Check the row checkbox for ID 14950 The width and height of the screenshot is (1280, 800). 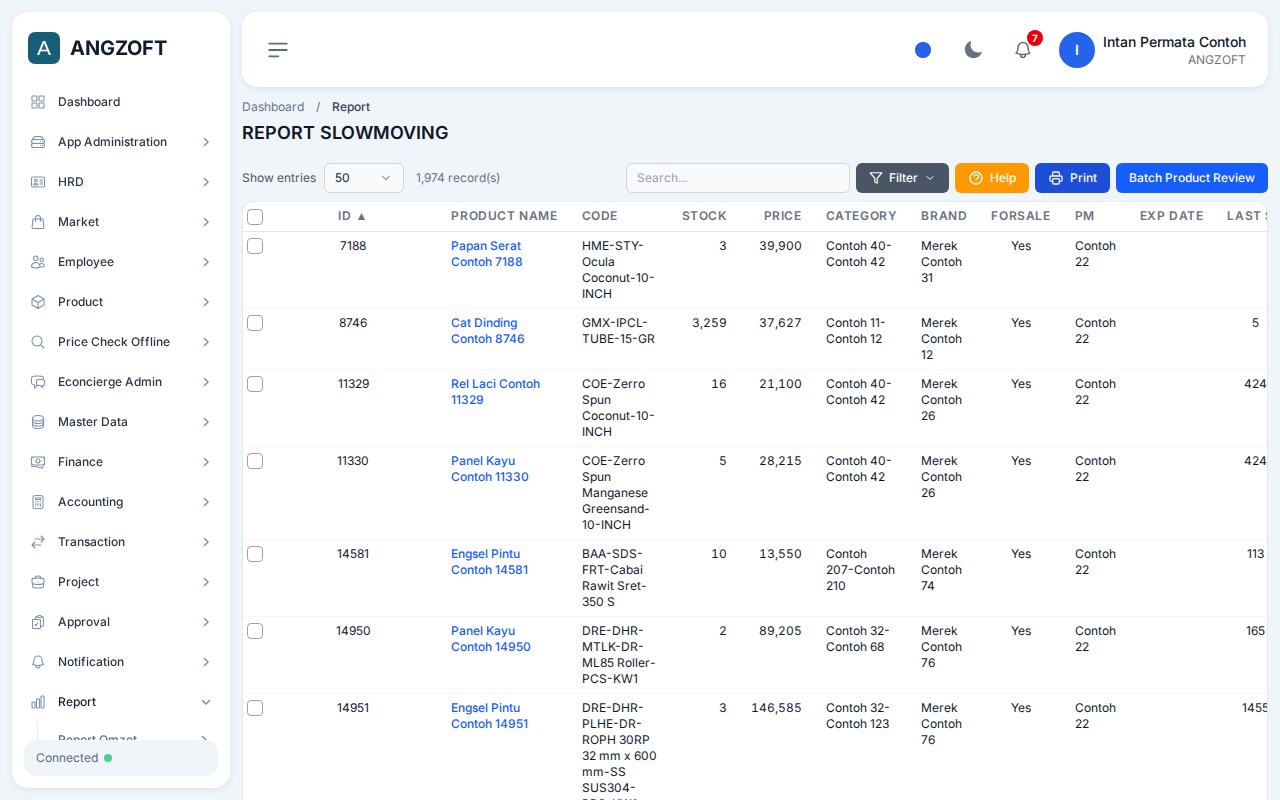pos(255,631)
